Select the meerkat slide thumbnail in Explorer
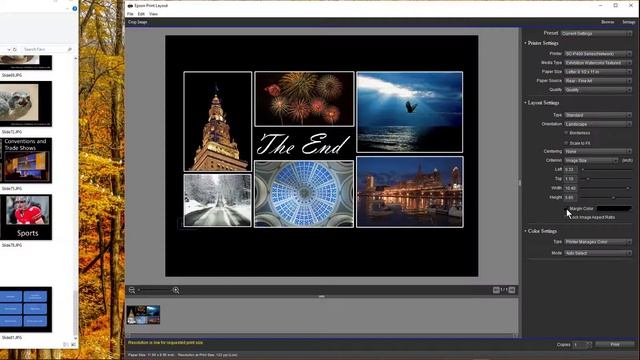 click(x=26, y=104)
